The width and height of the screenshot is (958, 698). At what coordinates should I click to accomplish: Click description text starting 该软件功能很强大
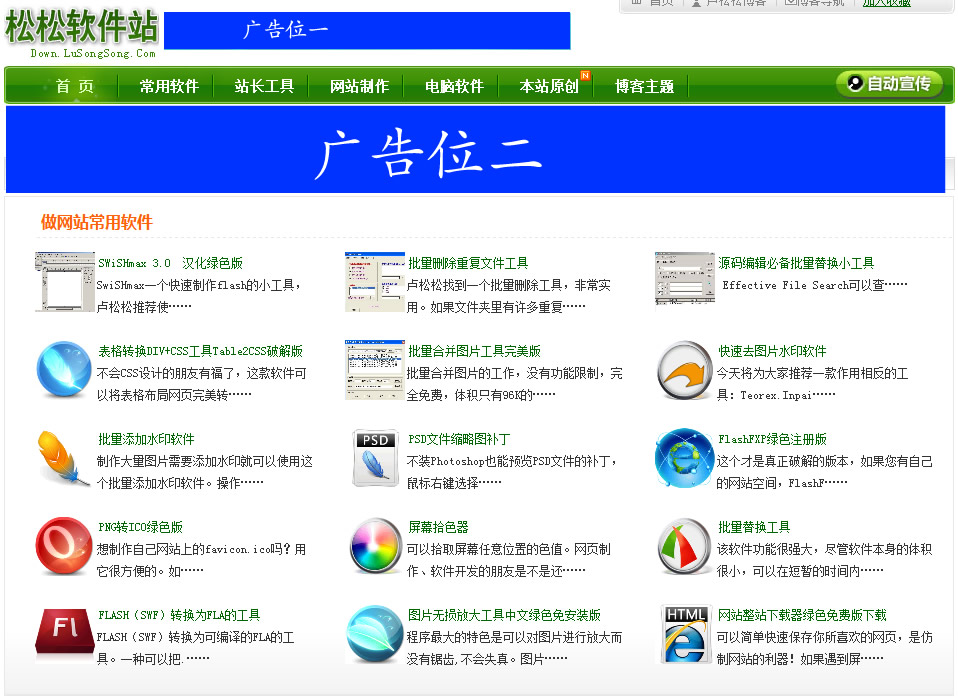(824, 560)
